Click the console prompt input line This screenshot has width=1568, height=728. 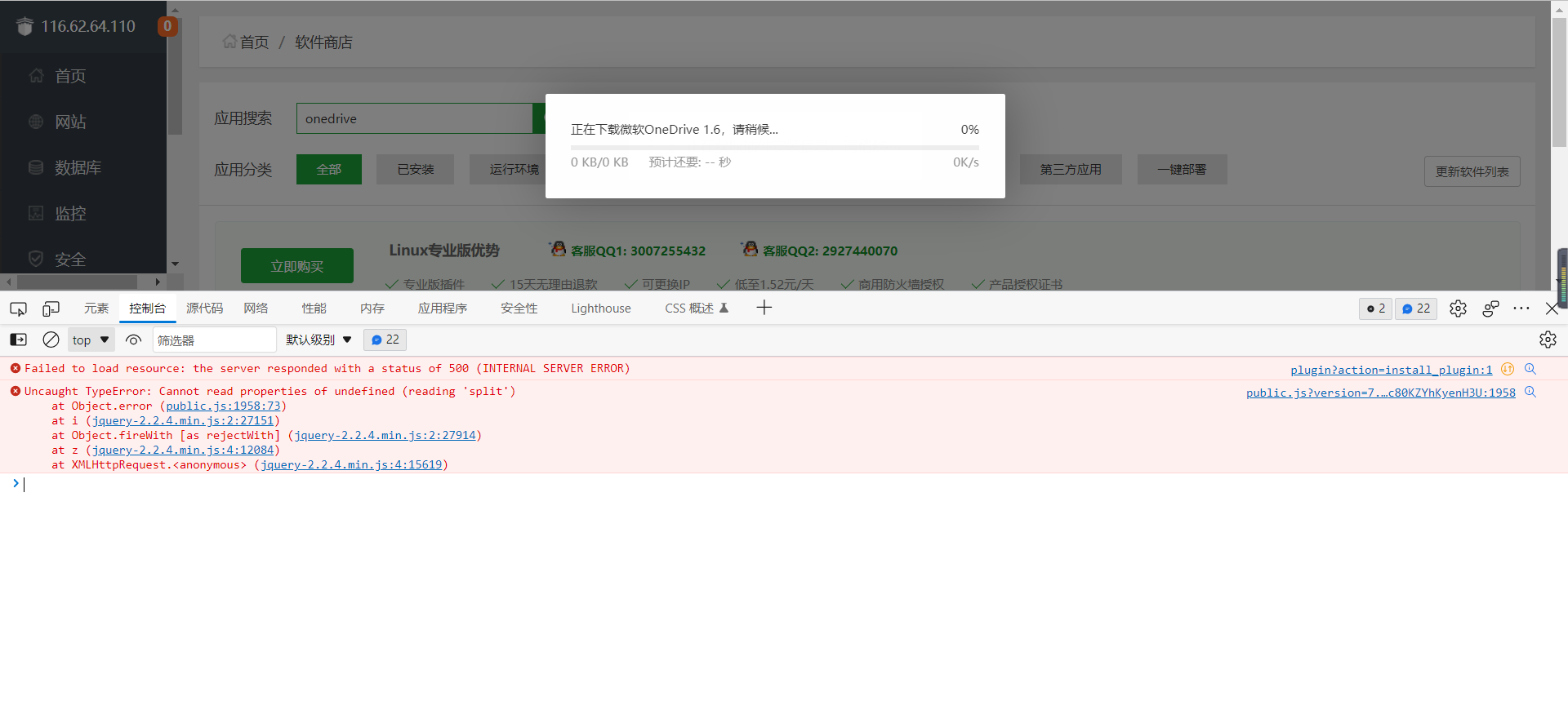[x=784, y=484]
